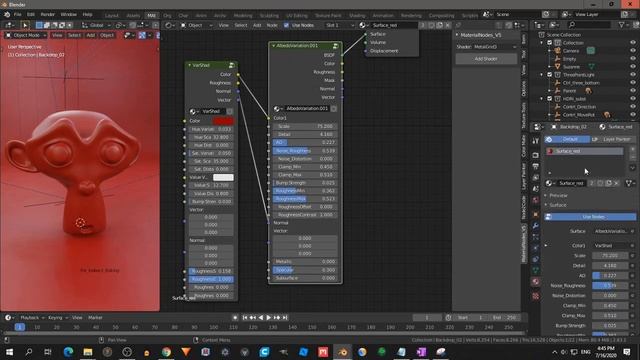Adjust the Specular slider in node

click(305, 270)
